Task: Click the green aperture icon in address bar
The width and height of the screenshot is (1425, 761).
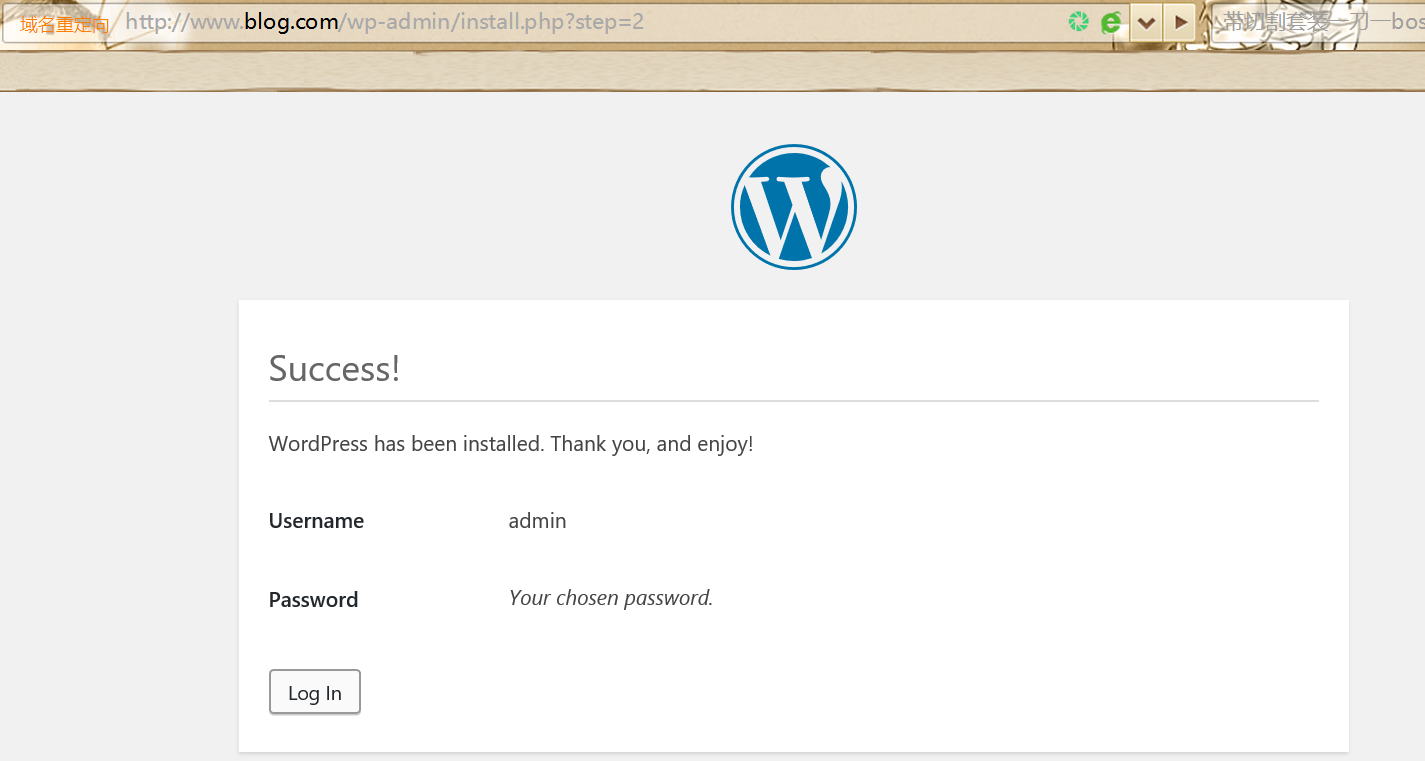Action: (1078, 22)
